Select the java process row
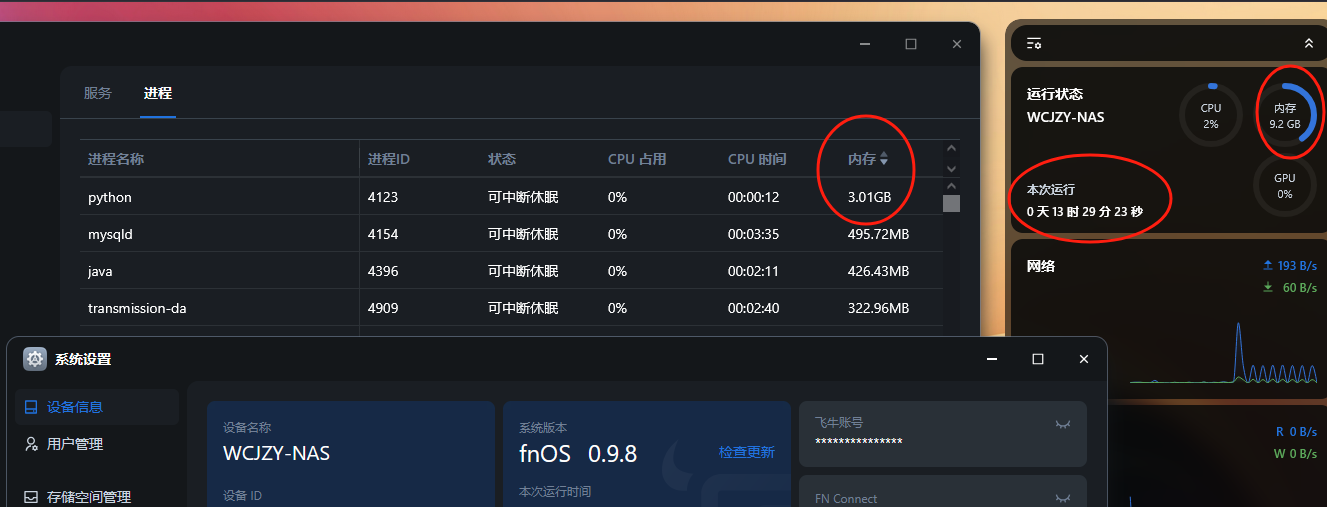The height and width of the screenshot is (507, 1327). [x=511, y=271]
